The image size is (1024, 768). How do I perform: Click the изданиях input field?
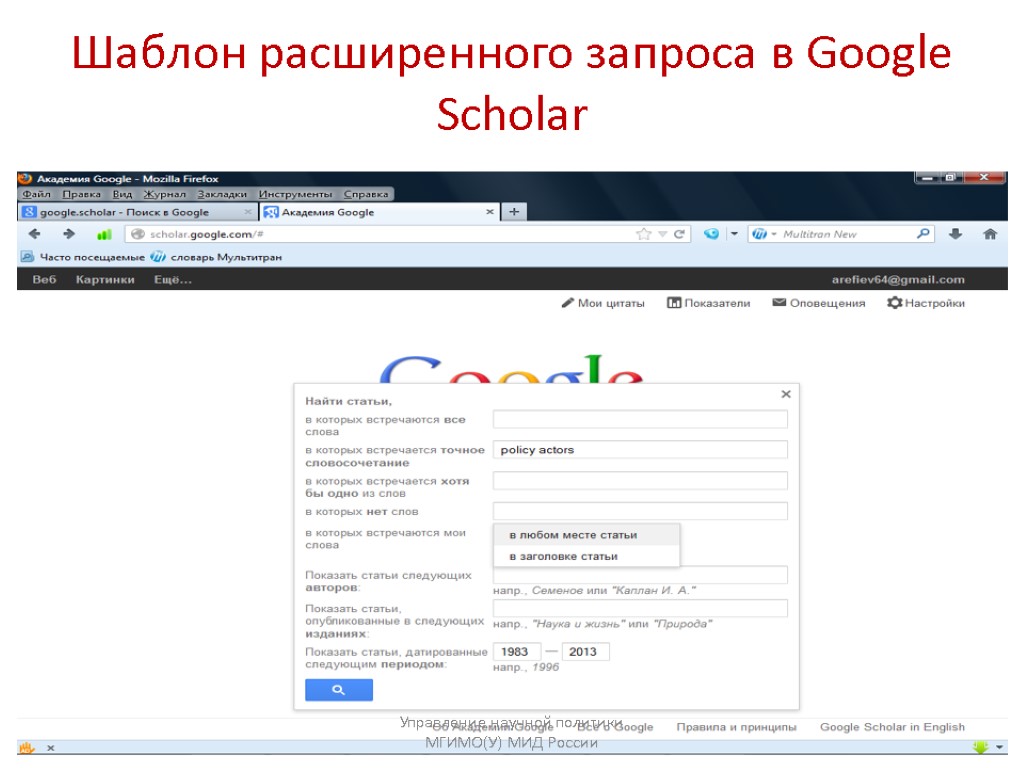click(640, 609)
